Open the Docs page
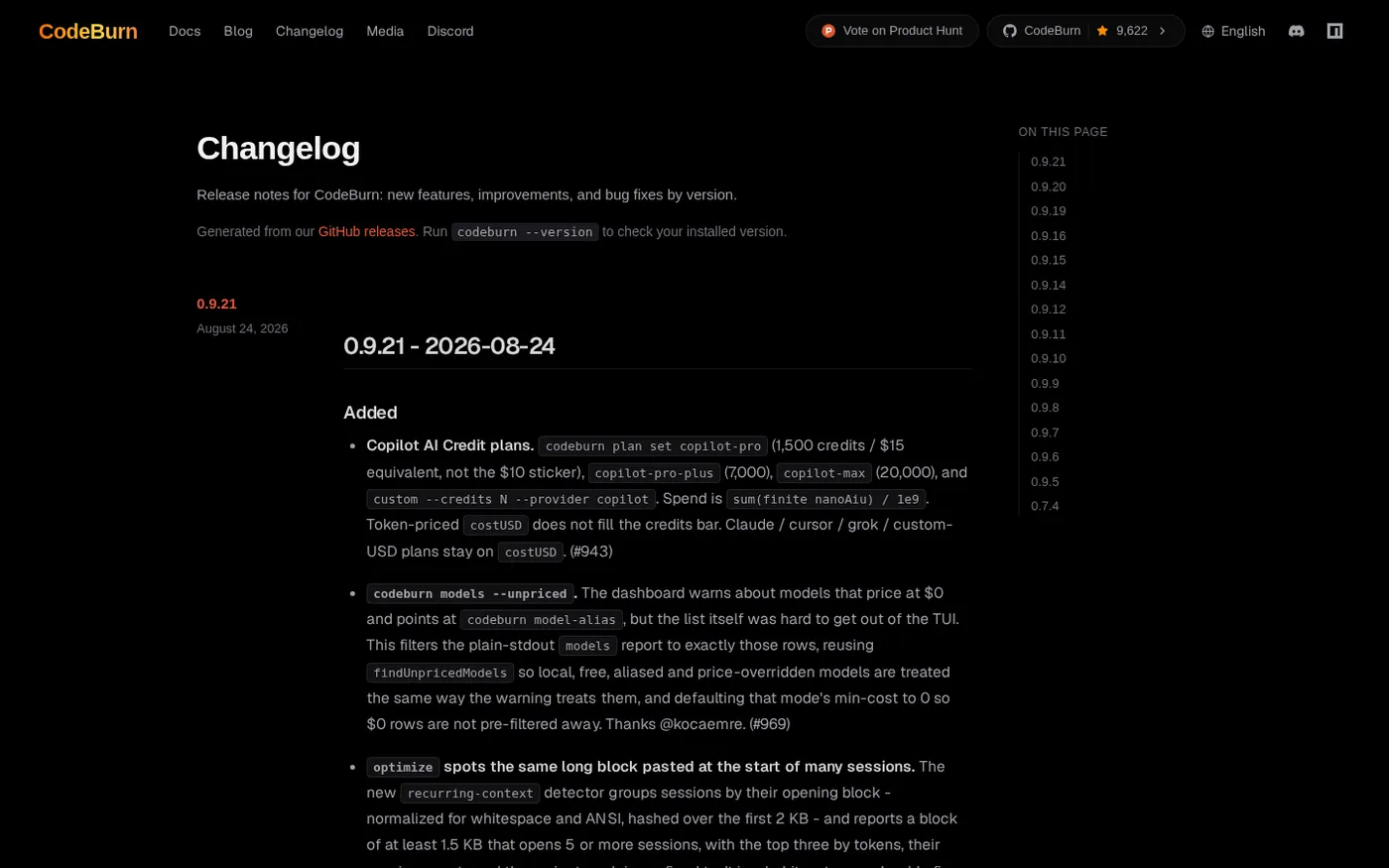 [x=185, y=31]
